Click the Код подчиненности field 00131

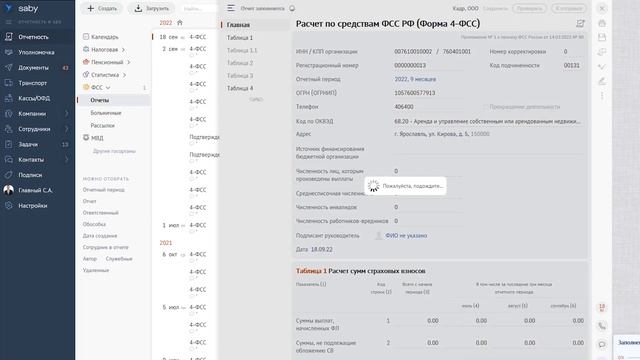coord(571,65)
